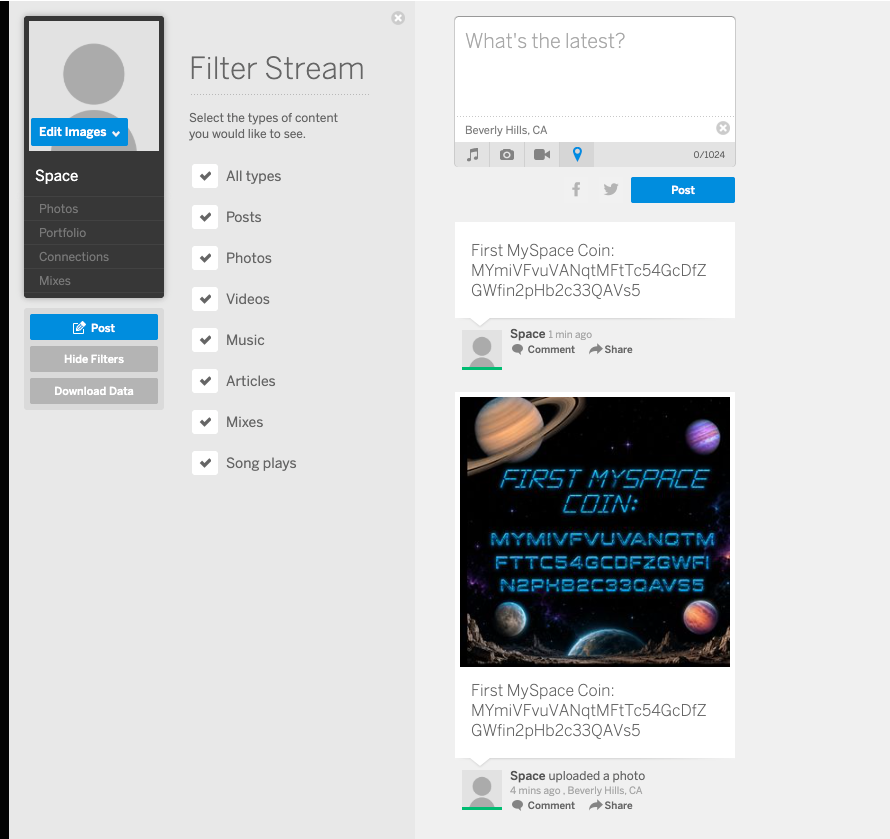
Task: Click Download Data button
Action: pyautogui.click(x=94, y=391)
